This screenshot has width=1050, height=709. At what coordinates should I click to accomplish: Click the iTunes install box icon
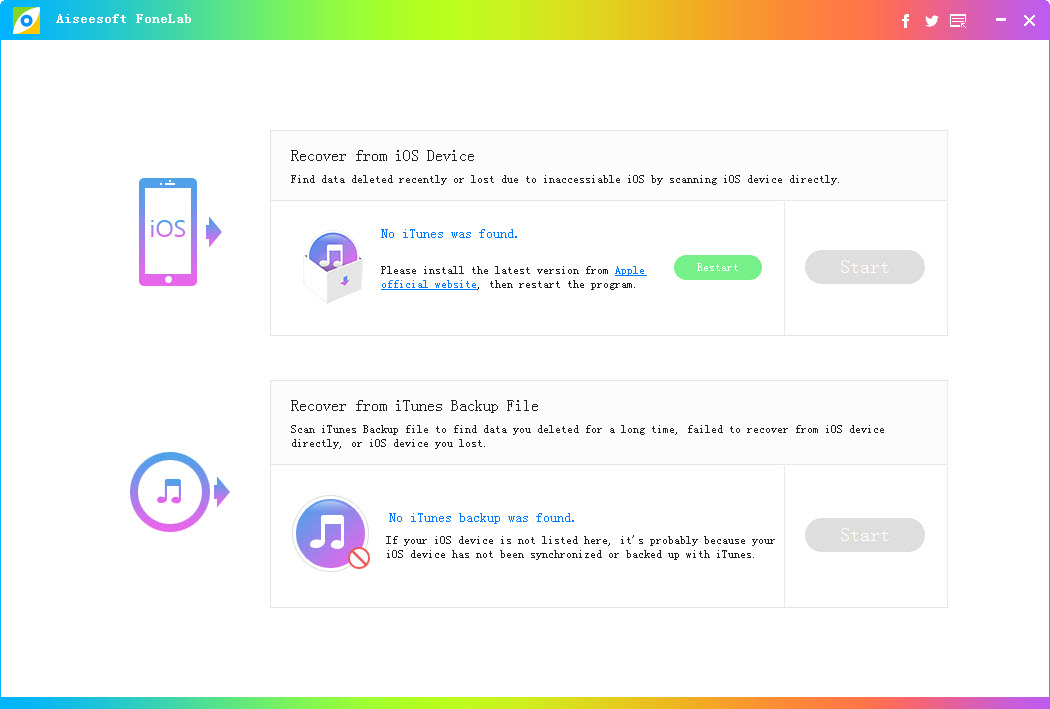tap(332, 267)
